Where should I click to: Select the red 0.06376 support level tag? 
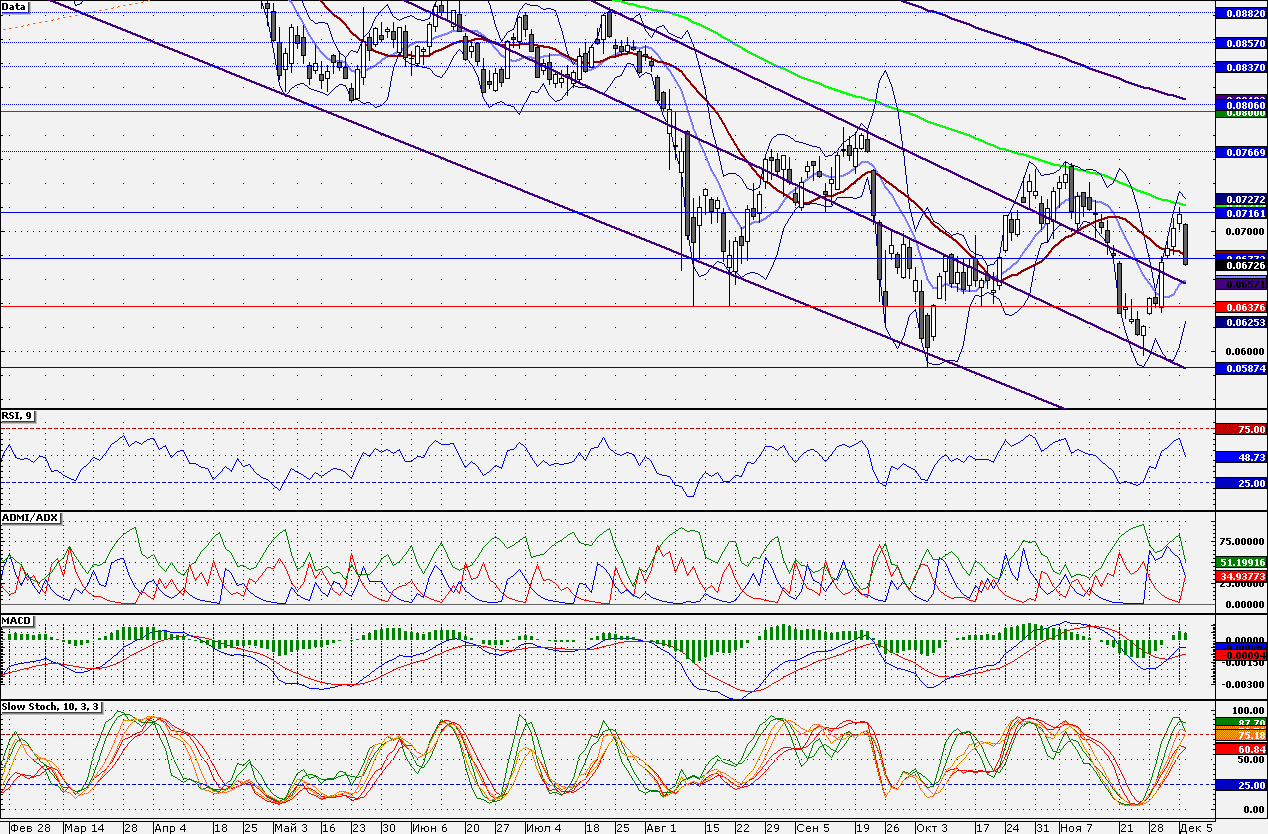point(1240,306)
